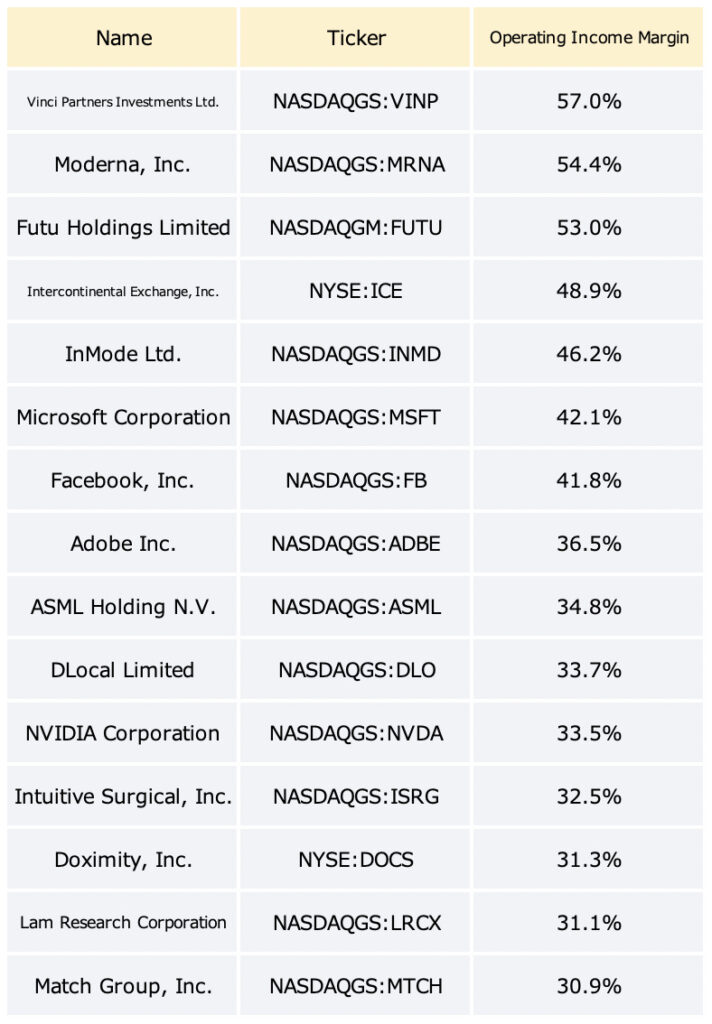Select the Lam Research Corporation cell
This screenshot has width=712, height=1024.
click(122, 923)
